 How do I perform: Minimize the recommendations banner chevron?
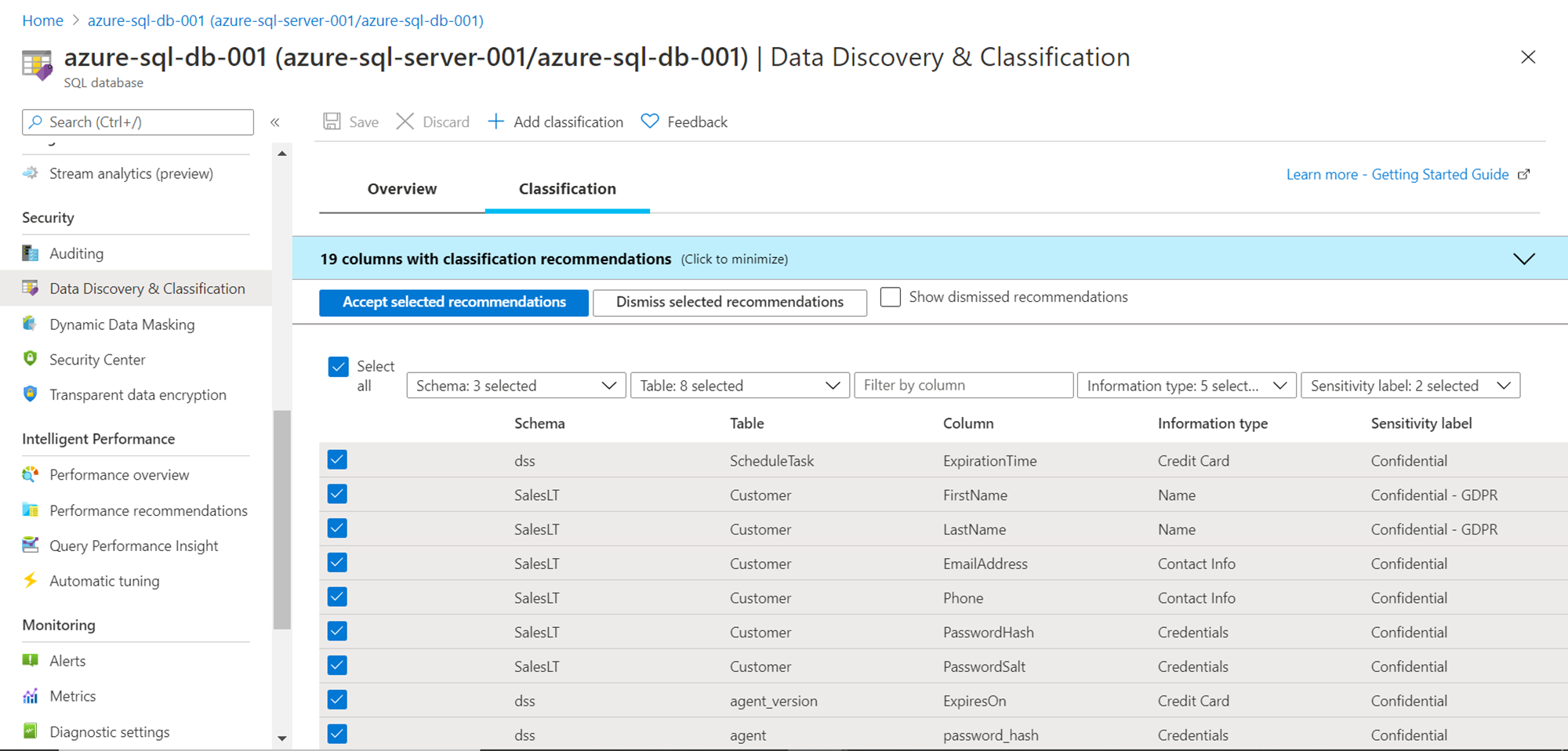tap(1523, 259)
